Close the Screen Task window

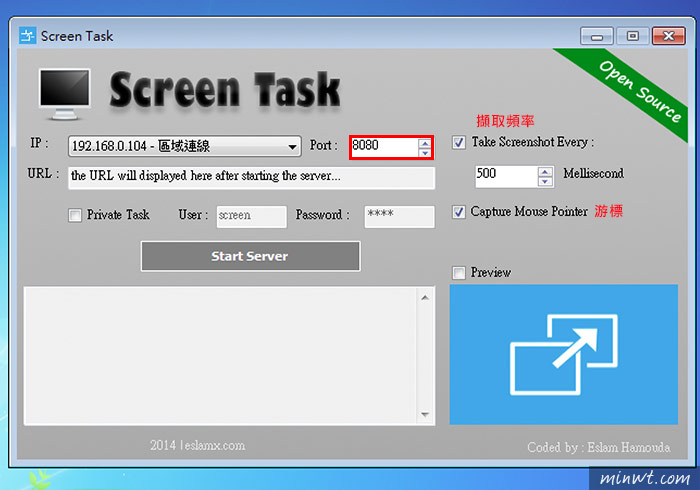668,36
